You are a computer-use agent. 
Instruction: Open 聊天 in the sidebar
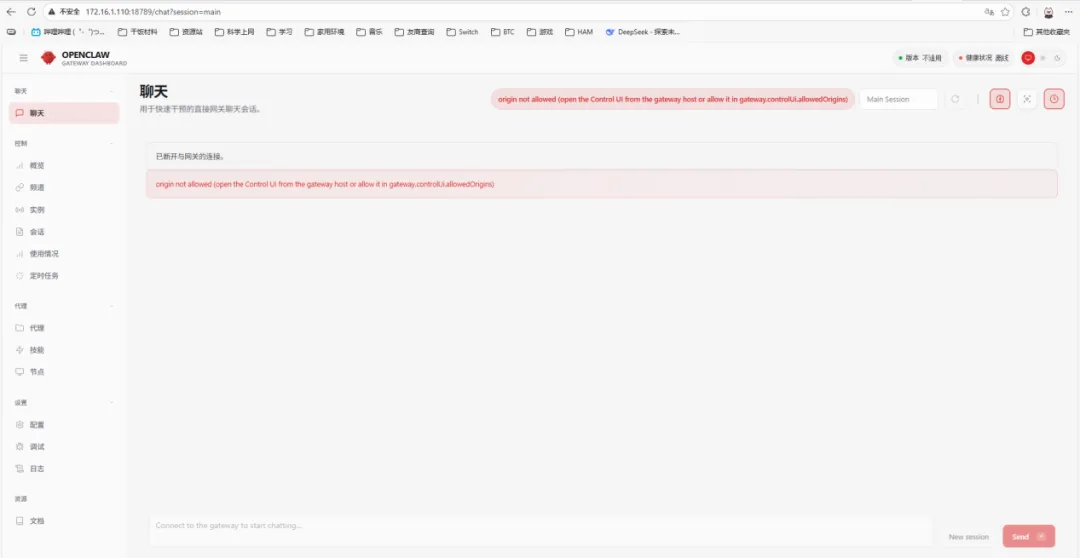(x=64, y=114)
